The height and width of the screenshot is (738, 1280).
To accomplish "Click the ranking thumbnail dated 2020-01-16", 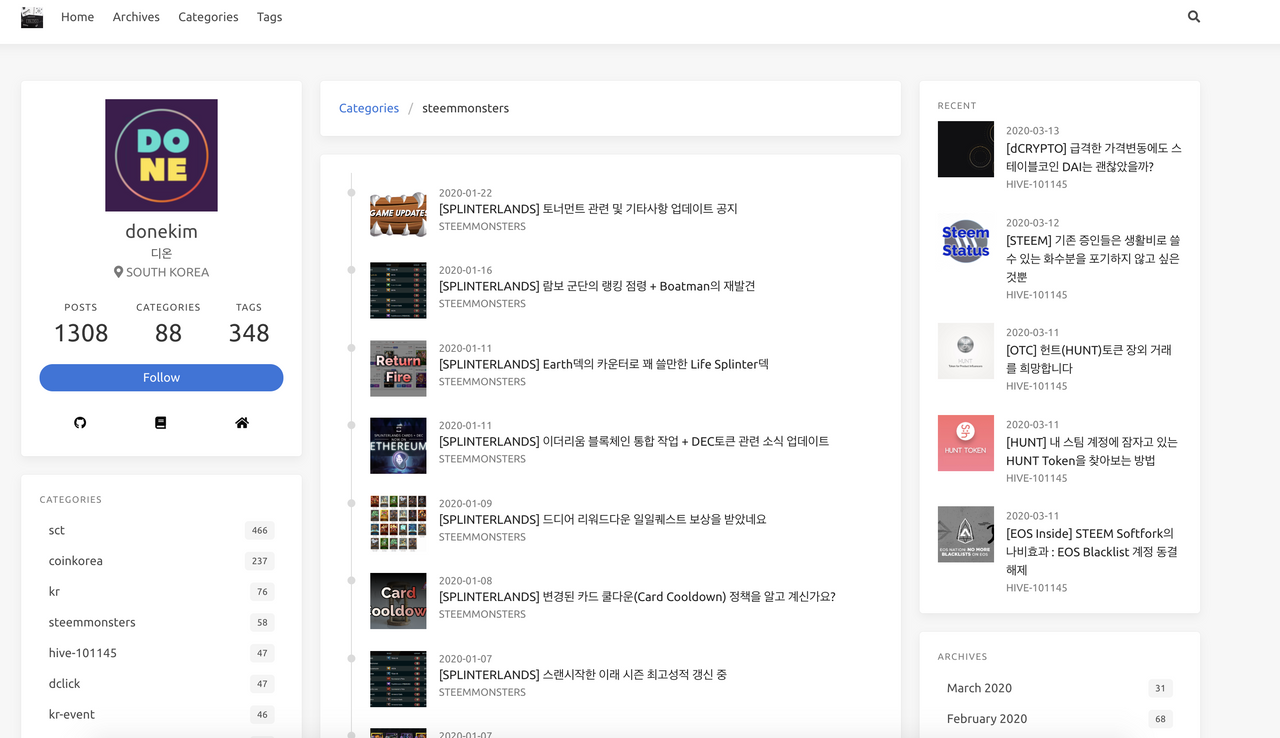I will point(398,291).
